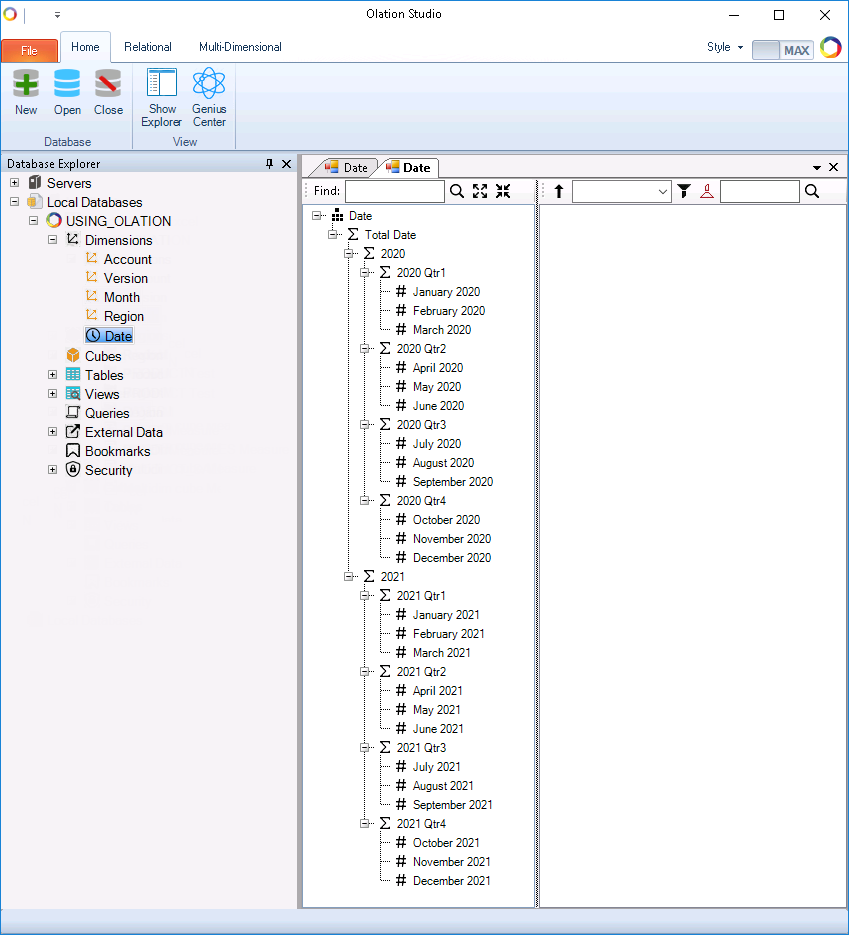Close the active Date document tab
This screenshot has height=935, width=849.
tap(834, 168)
